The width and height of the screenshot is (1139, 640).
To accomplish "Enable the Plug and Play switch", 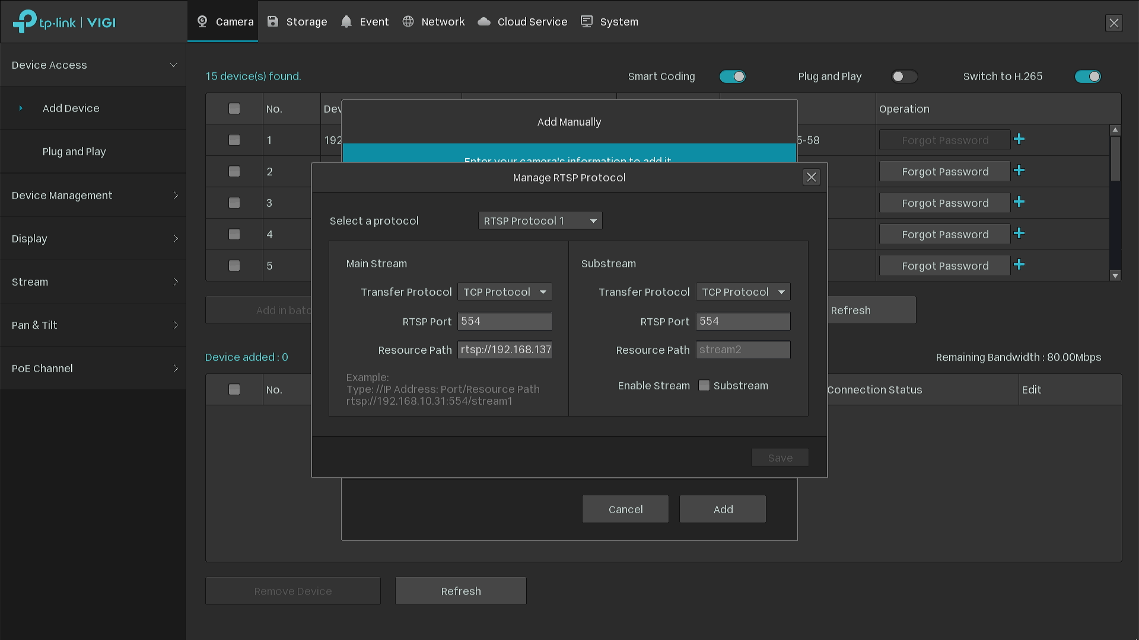I will coord(904,76).
